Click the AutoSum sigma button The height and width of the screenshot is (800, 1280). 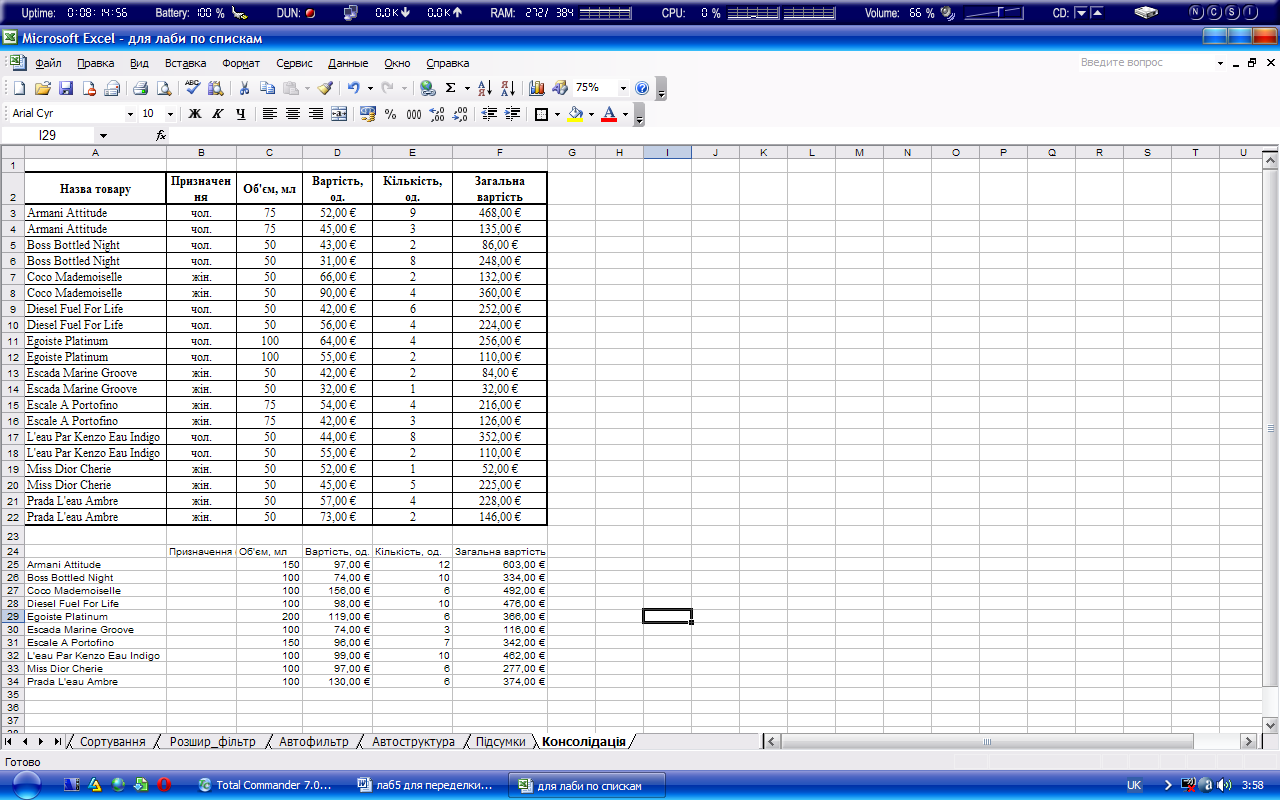point(450,88)
